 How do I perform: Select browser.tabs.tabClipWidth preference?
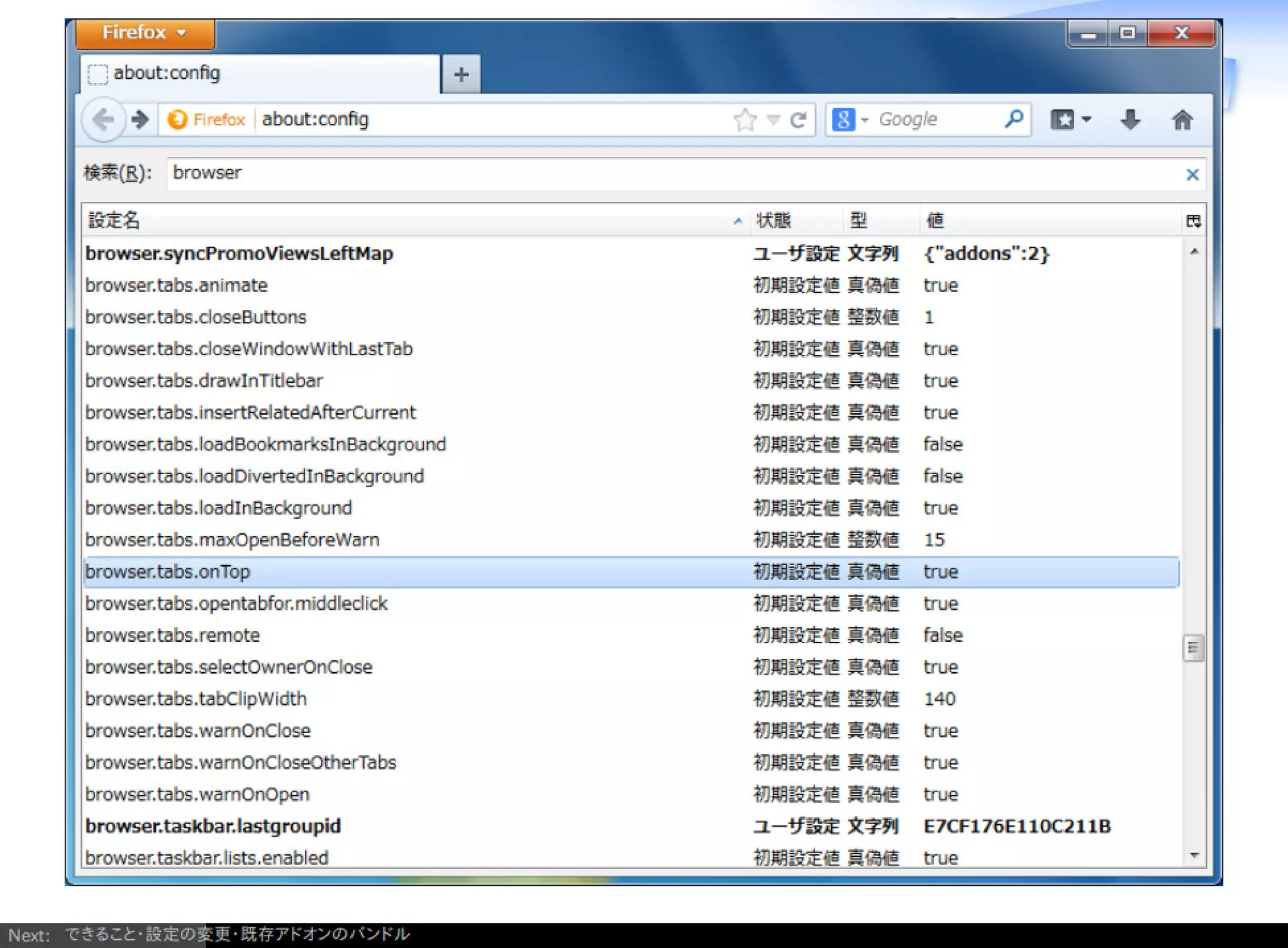pos(631,699)
